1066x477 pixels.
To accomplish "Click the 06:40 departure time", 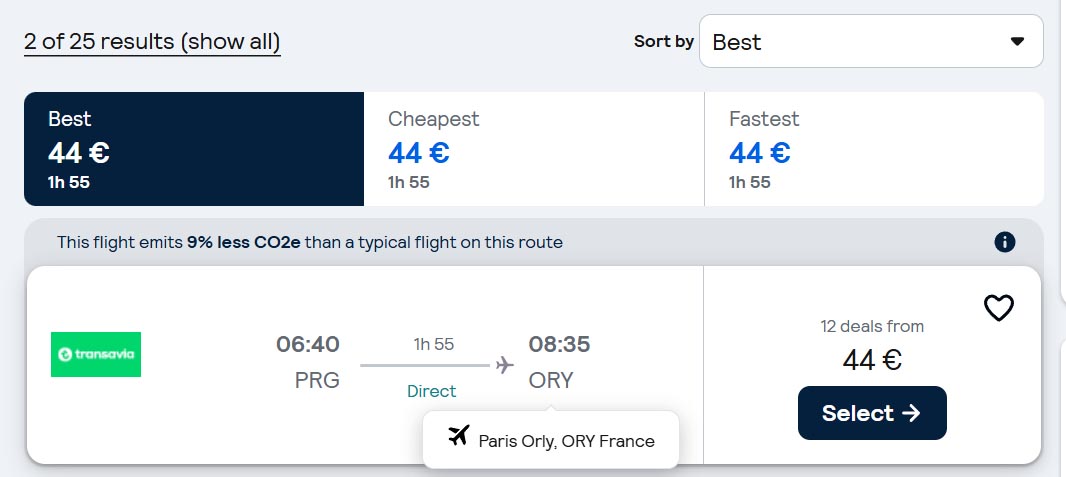I will [x=308, y=345].
